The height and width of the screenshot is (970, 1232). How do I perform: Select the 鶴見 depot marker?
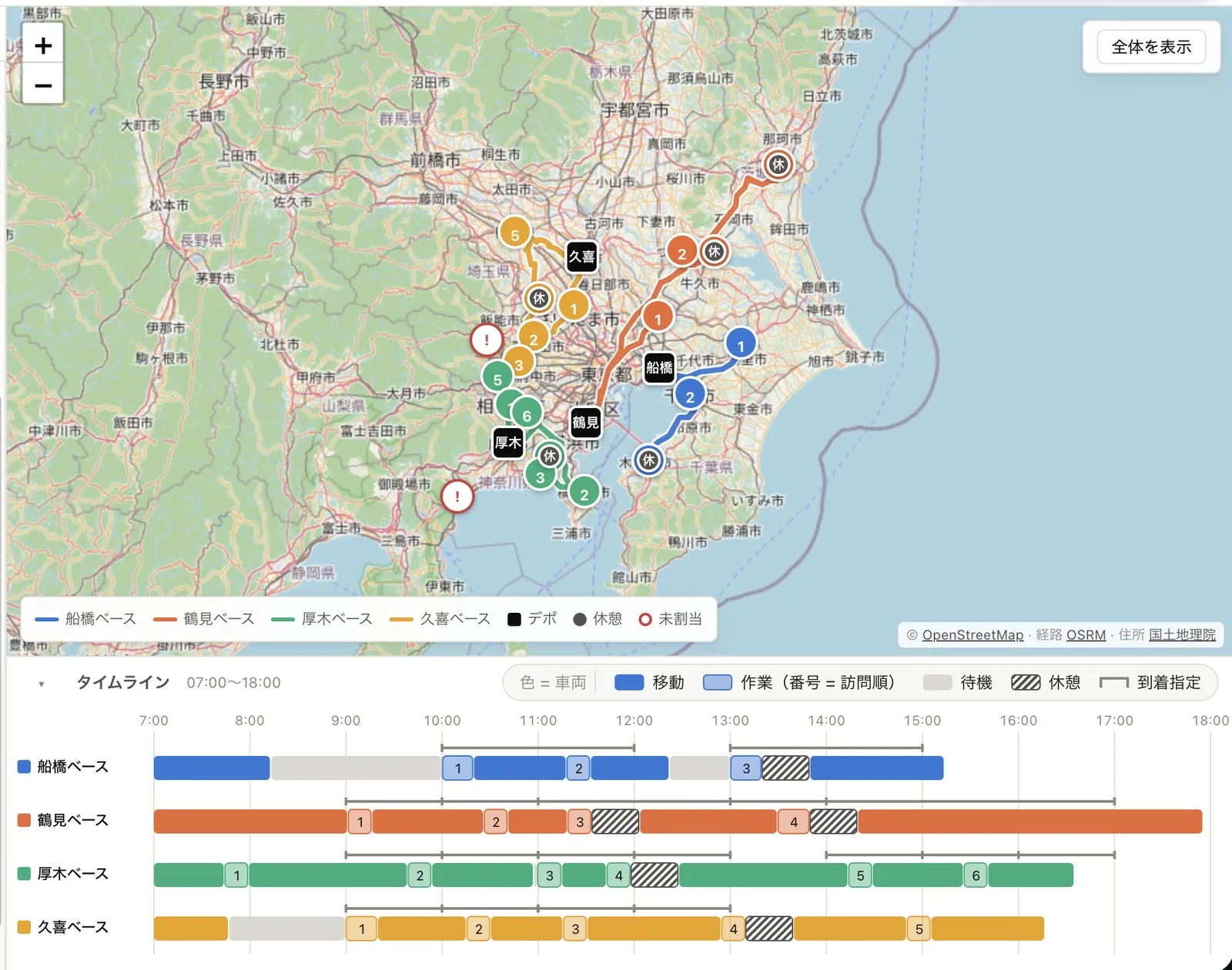pos(585,422)
